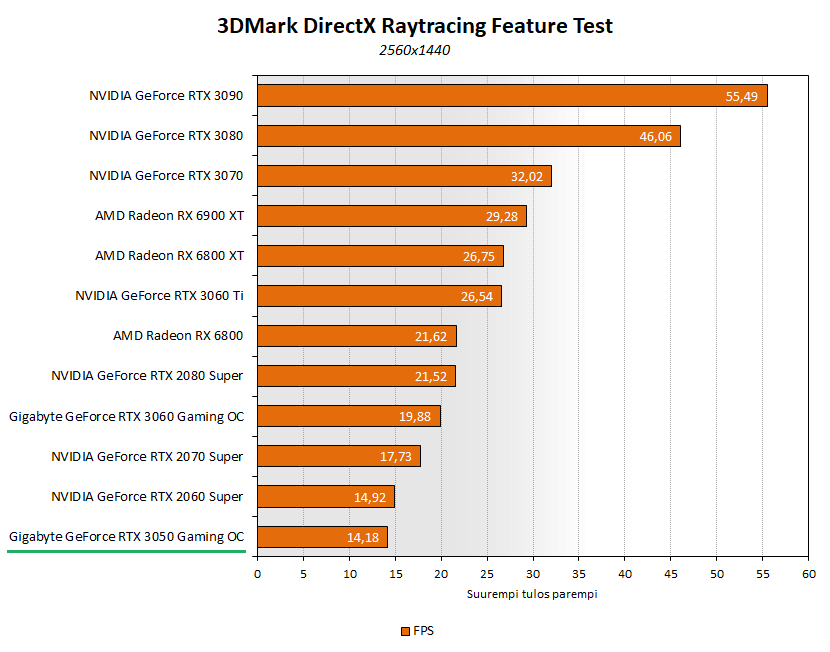The width and height of the screenshot is (830, 652).
Task: Click the 29,28 value on the RX 6900 XT bar
Action: click(x=502, y=216)
